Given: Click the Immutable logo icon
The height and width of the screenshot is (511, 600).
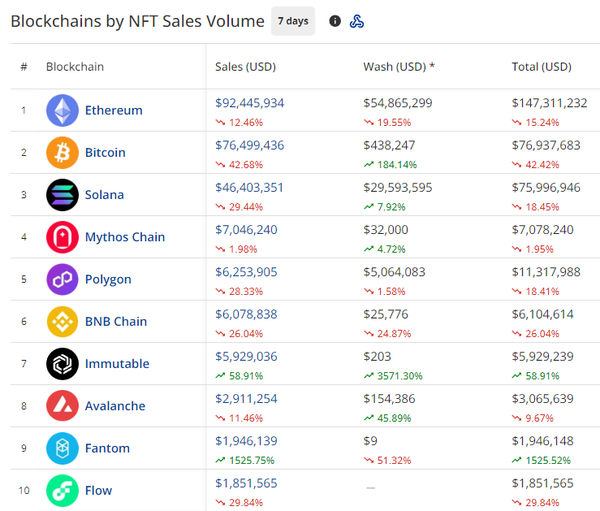Looking at the screenshot, I should tap(62, 364).
